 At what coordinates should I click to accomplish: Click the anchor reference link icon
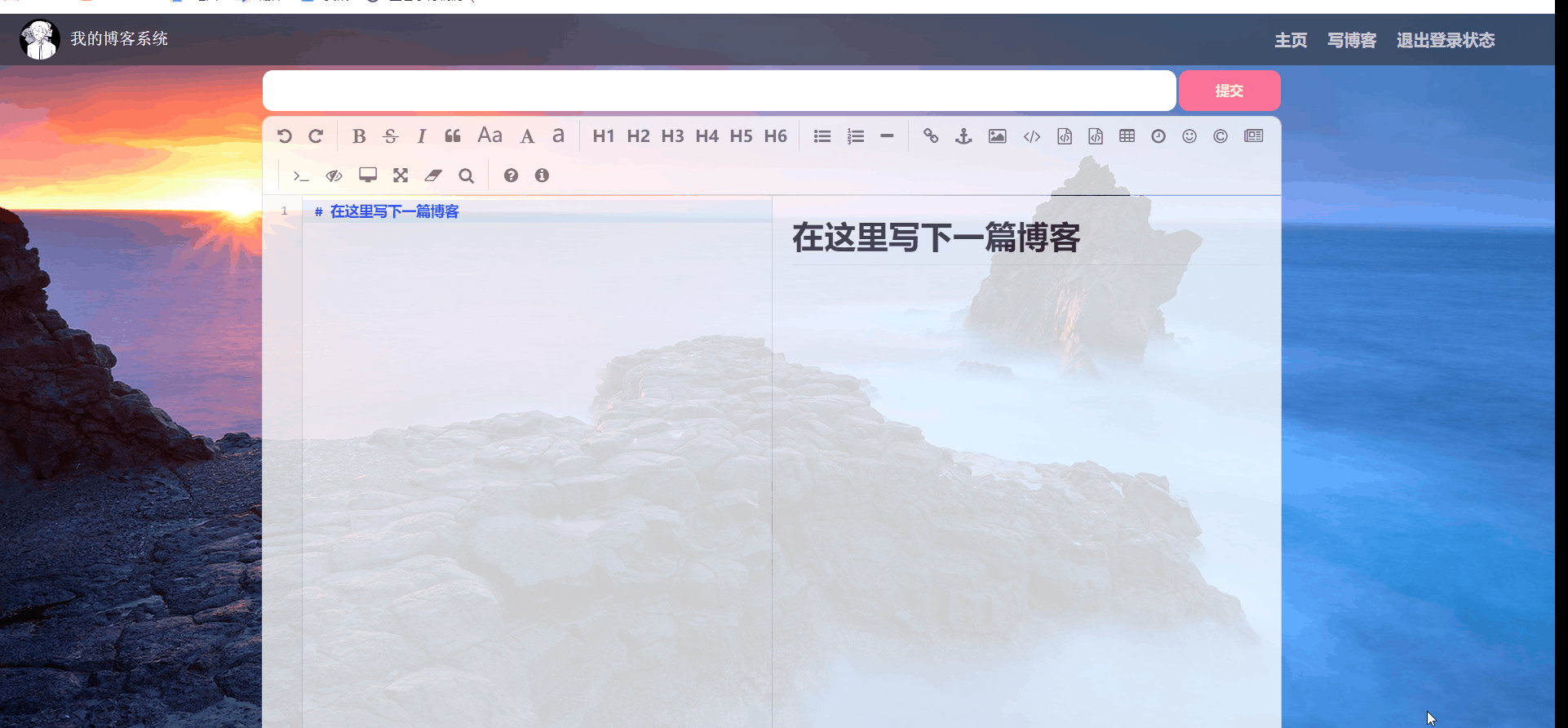pos(963,136)
